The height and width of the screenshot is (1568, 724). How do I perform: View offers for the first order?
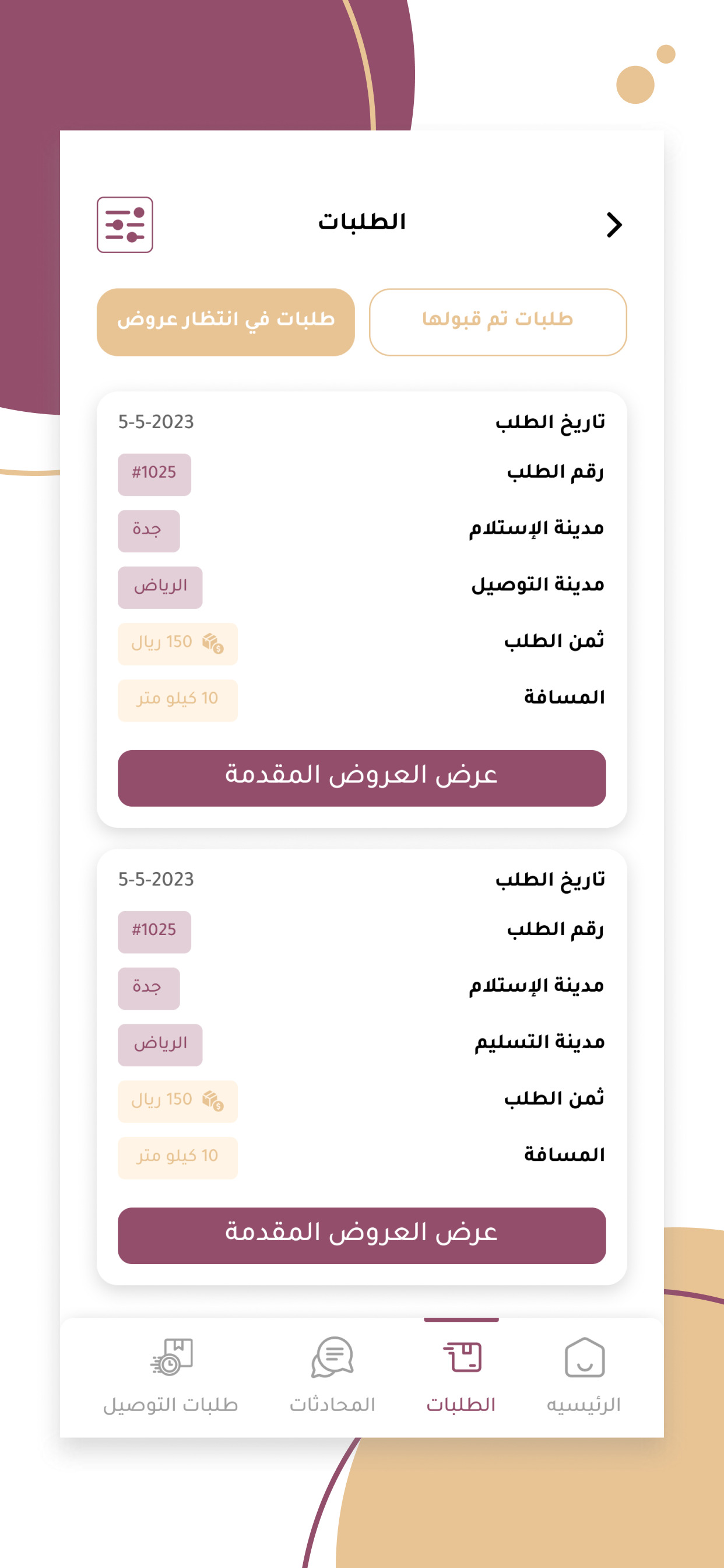361,778
